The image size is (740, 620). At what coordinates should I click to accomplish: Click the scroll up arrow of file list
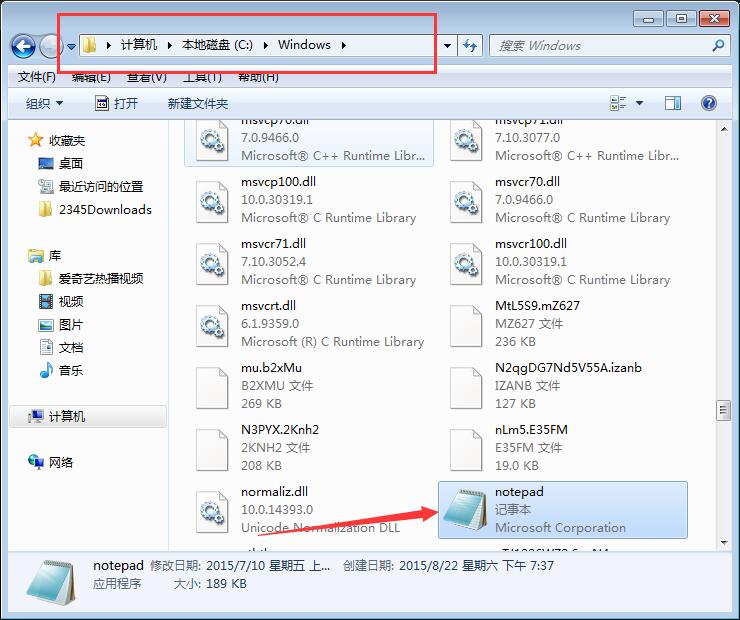[724, 129]
